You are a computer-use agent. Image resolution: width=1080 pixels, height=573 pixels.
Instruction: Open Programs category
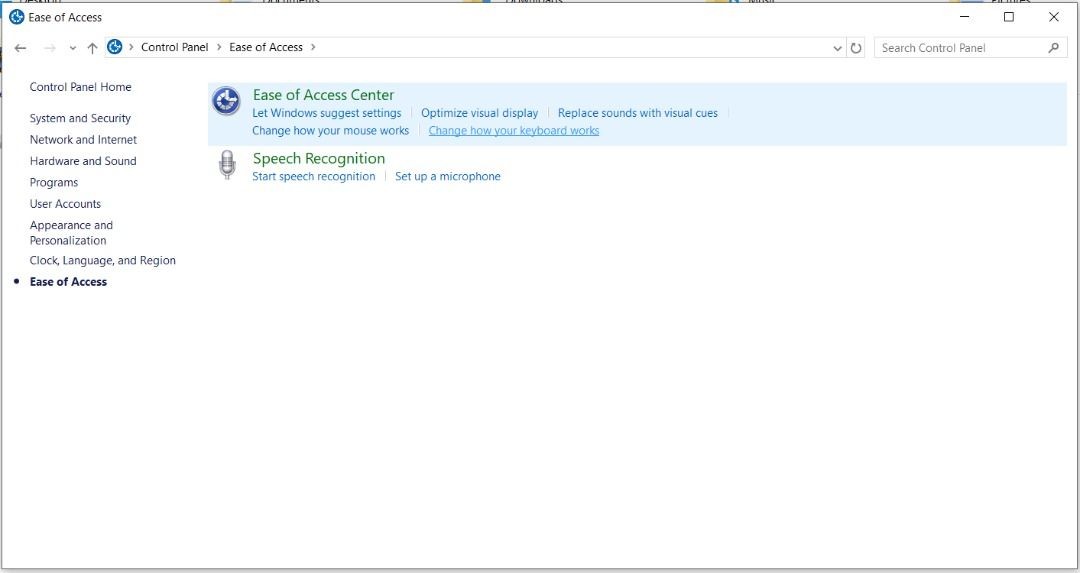tap(54, 183)
